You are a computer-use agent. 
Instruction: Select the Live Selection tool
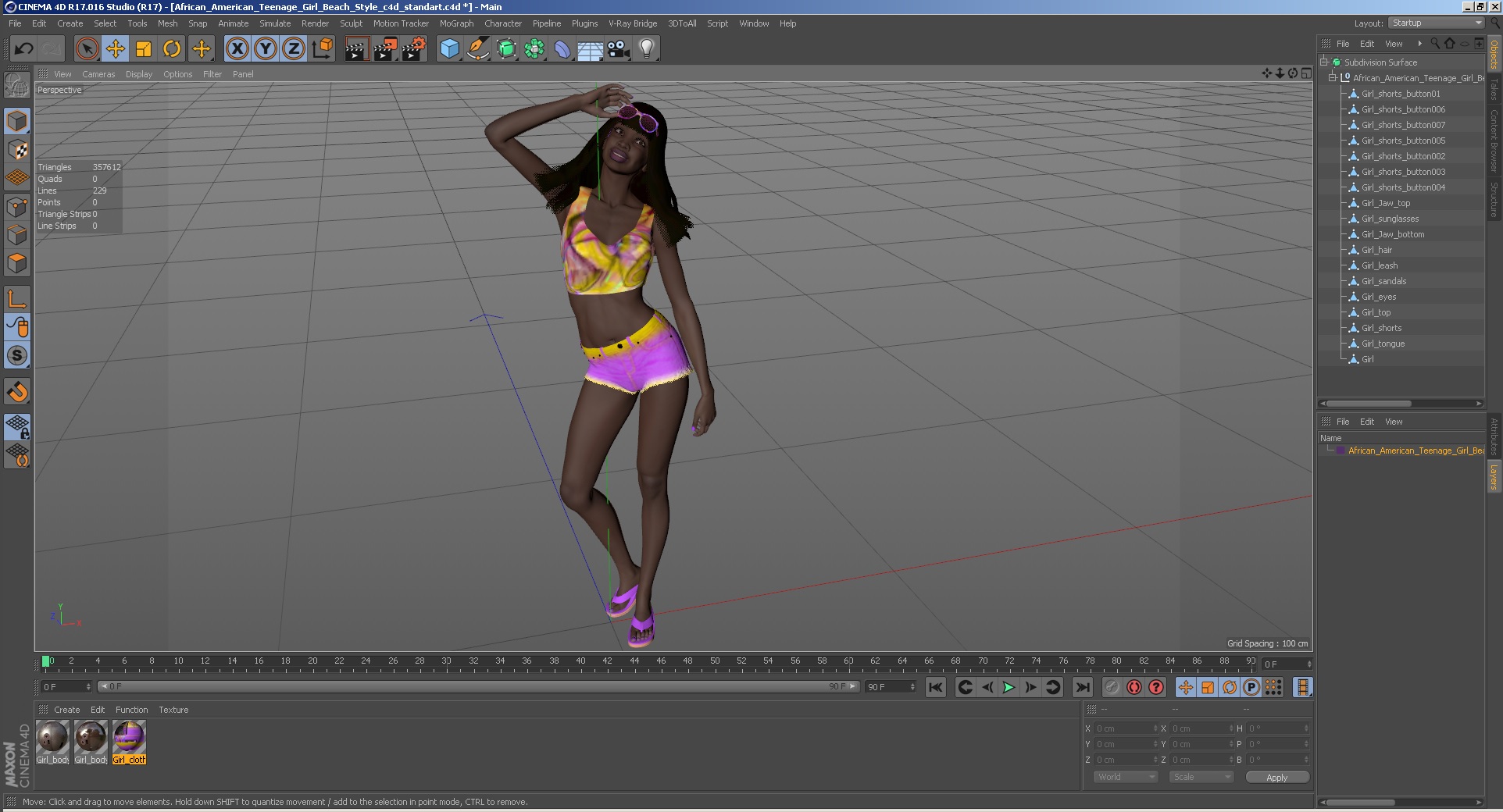tap(87, 49)
